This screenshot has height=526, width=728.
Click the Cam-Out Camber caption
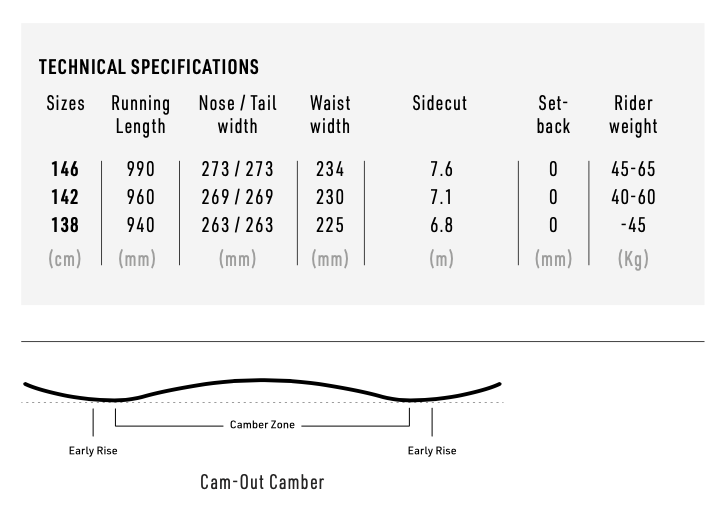coord(262,482)
